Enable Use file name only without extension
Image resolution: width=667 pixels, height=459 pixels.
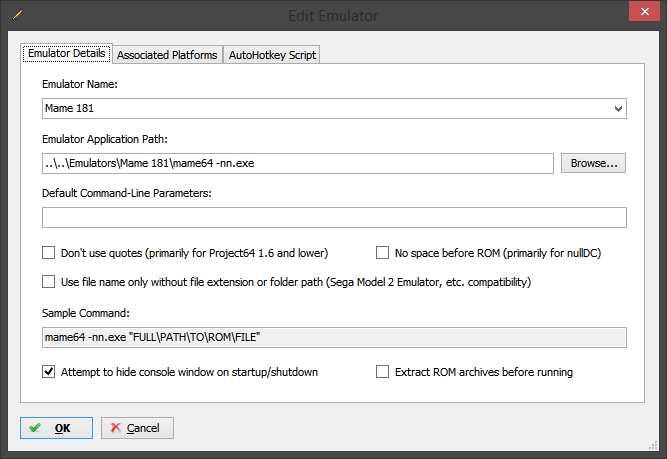pos(48,282)
